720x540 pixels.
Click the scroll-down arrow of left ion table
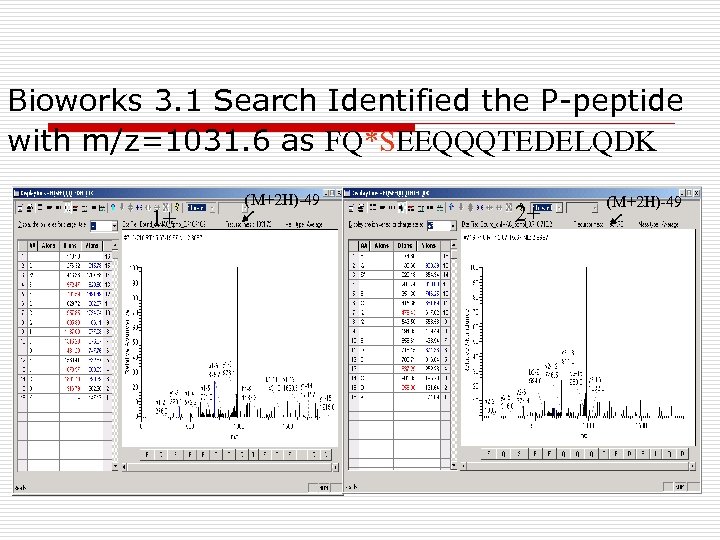(115, 467)
